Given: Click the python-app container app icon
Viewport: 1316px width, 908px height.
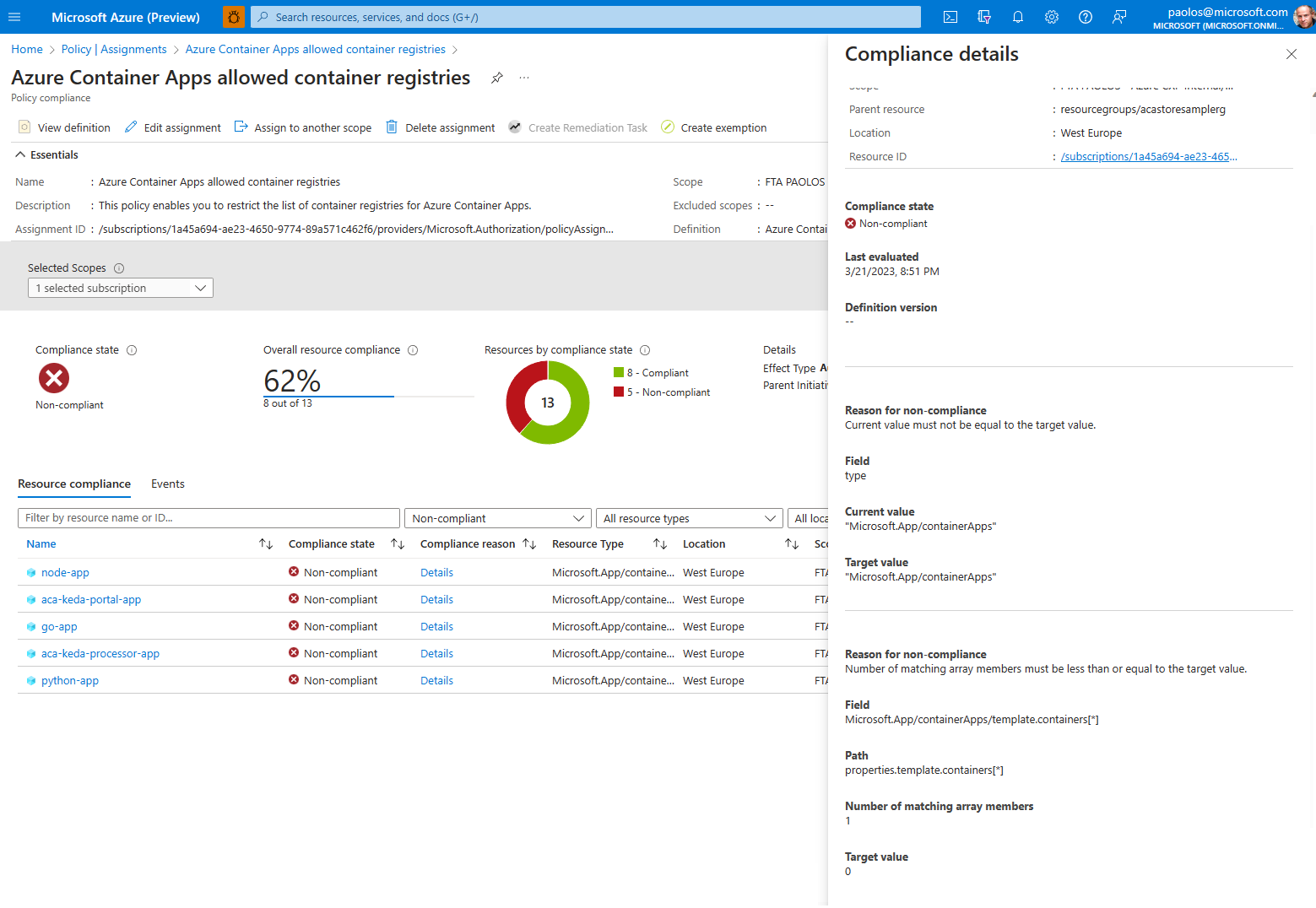Looking at the screenshot, I should pyautogui.click(x=31, y=681).
